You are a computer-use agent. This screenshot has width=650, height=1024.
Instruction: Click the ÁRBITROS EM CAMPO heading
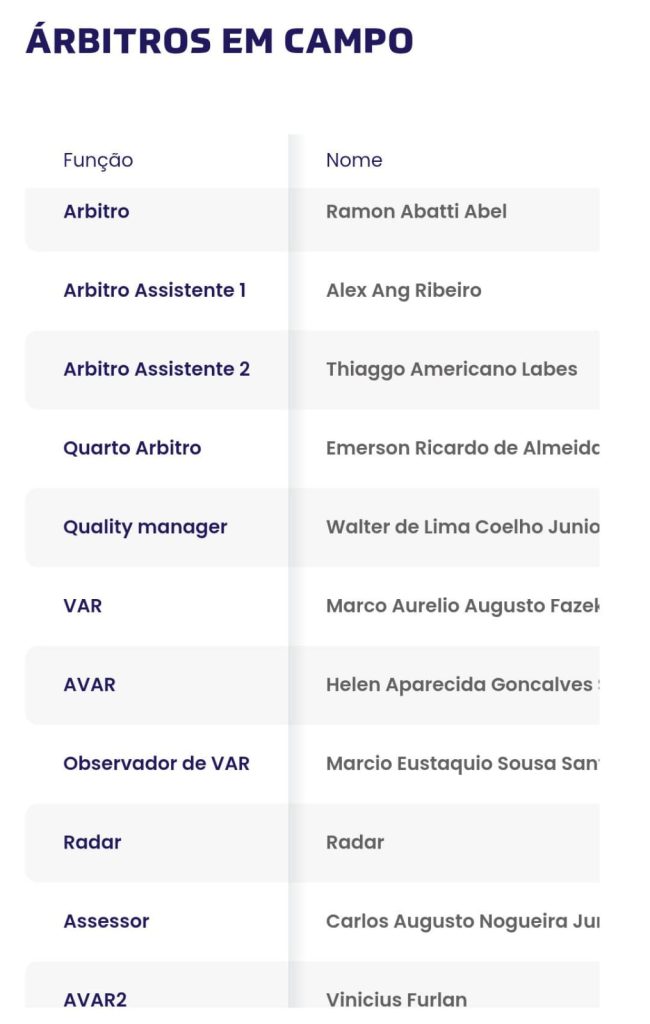click(x=219, y=41)
